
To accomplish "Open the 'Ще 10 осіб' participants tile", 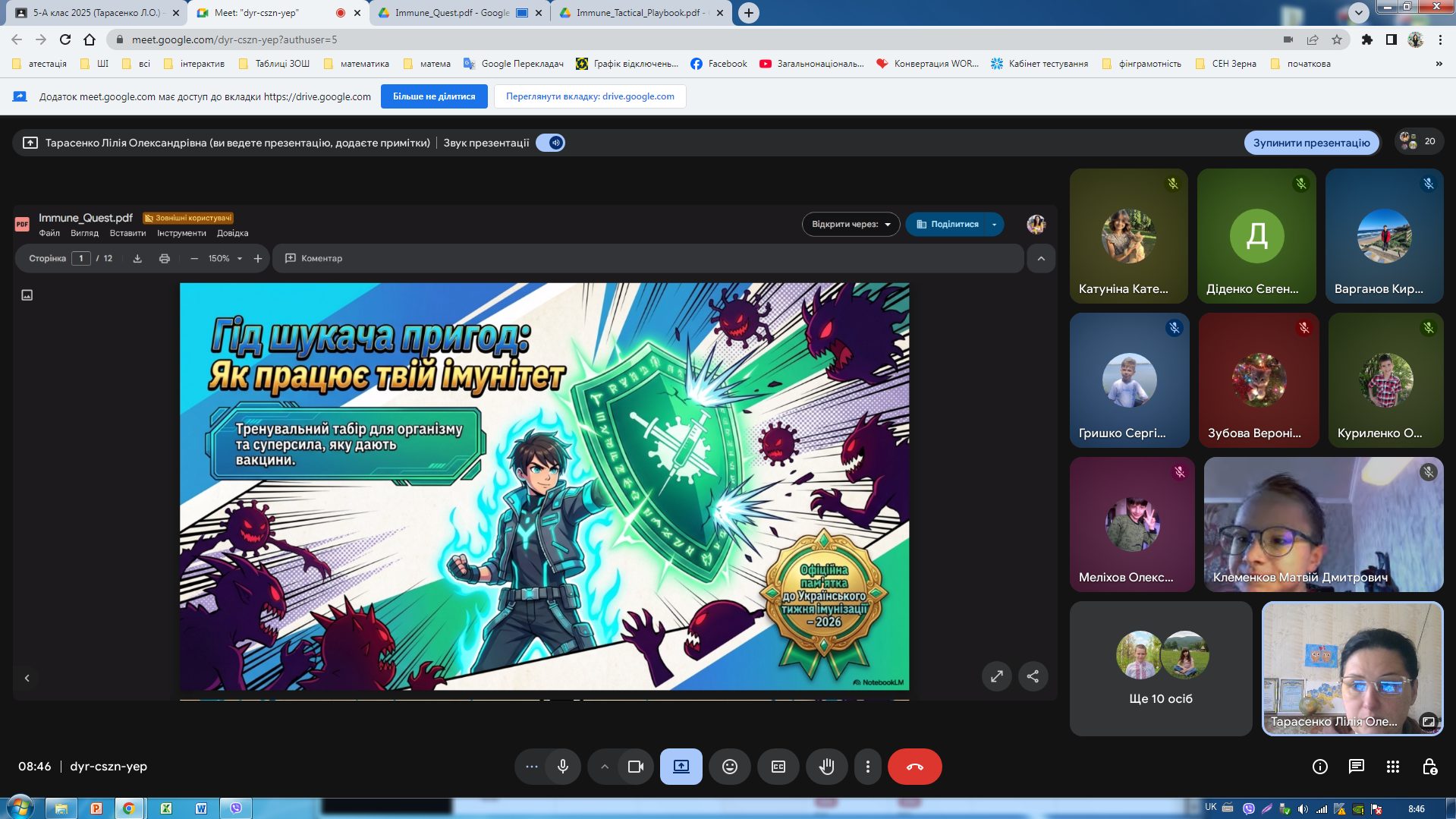I will [x=1160, y=669].
